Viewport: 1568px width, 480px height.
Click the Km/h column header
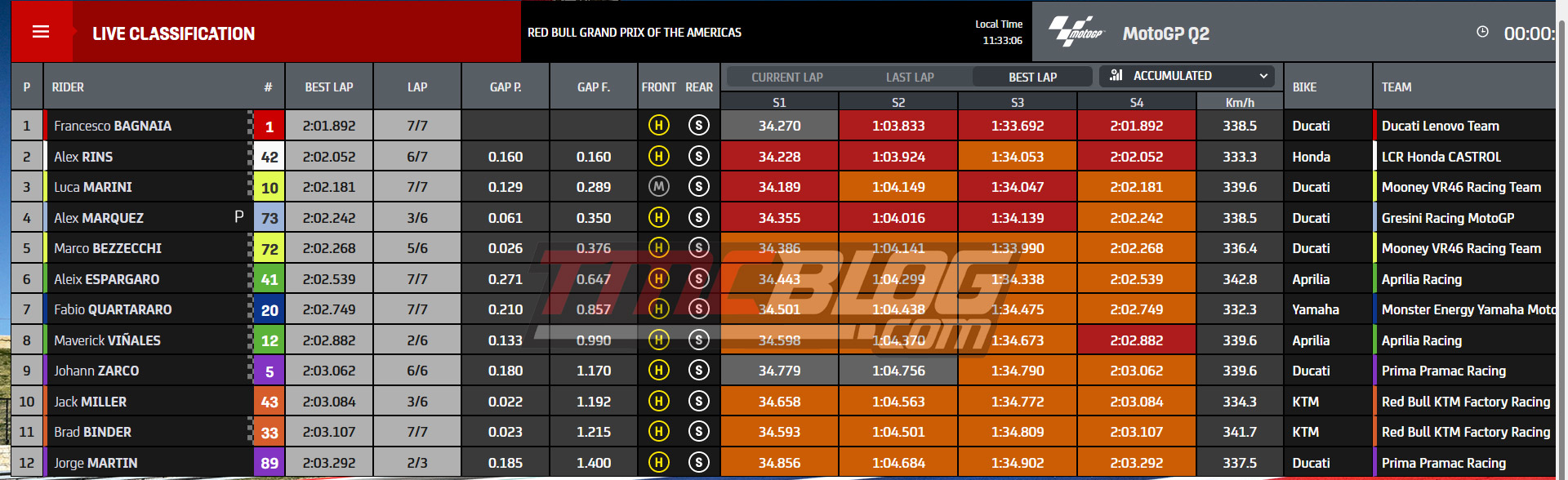[x=1240, y=102]
